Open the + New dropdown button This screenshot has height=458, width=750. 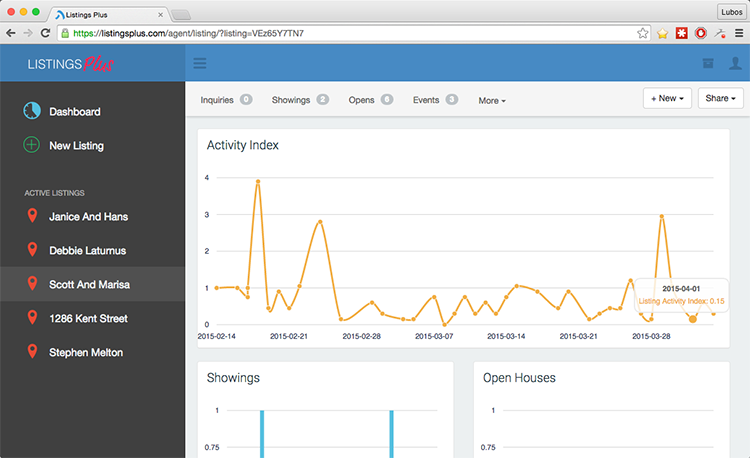(667, 98)
